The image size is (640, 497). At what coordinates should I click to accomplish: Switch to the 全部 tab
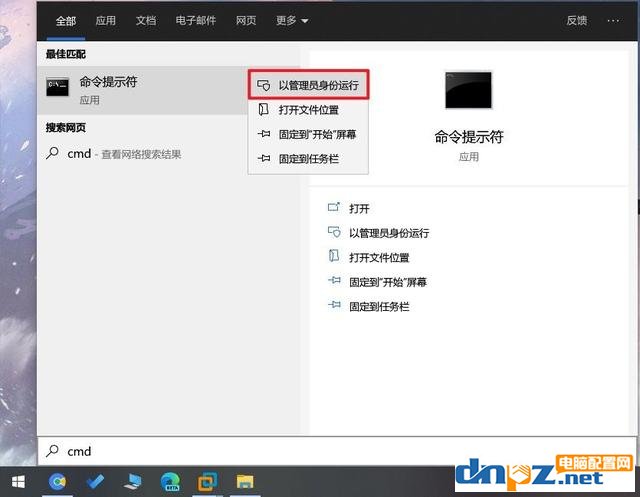[66, 21]
